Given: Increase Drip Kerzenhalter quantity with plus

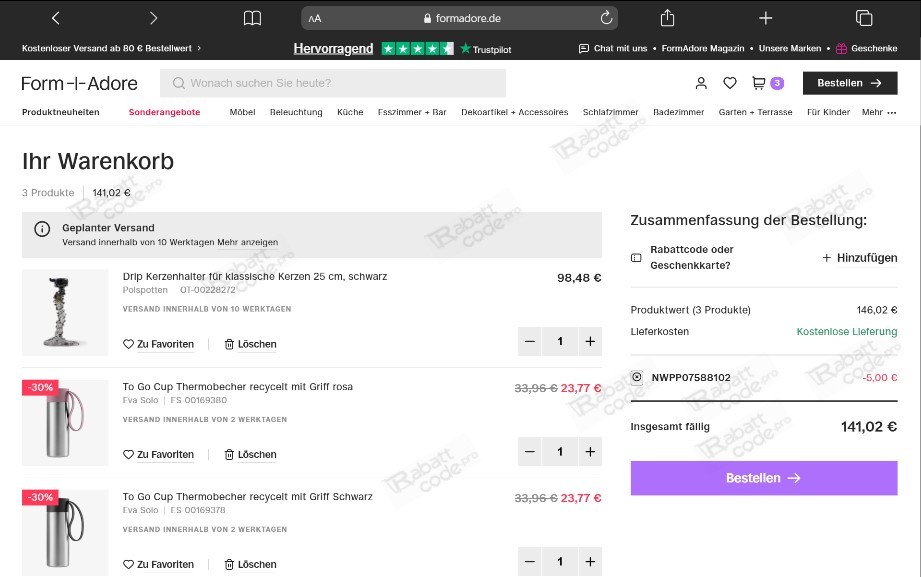Looking at the screenshot, I should (x=590, y=341).
